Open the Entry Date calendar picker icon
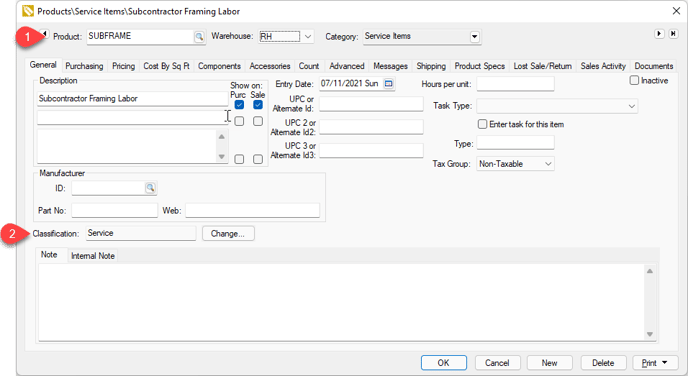Image resolution: width=688 pixels, height=376 pixels. [389, 83]
